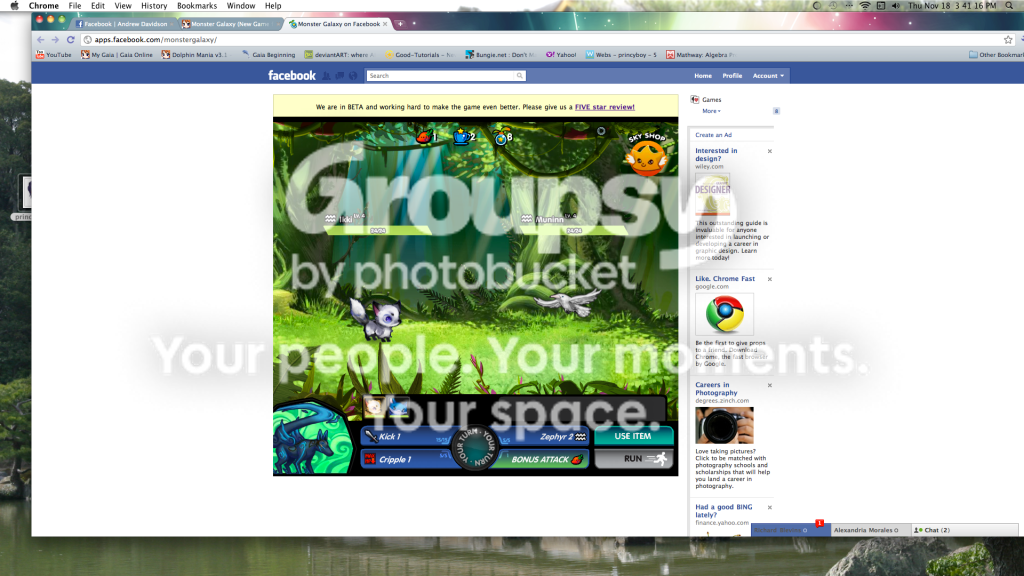
Task: Switch to Facebook | Andrew Davidson tab
Action: pyautogui.click(x=124, y=24)
